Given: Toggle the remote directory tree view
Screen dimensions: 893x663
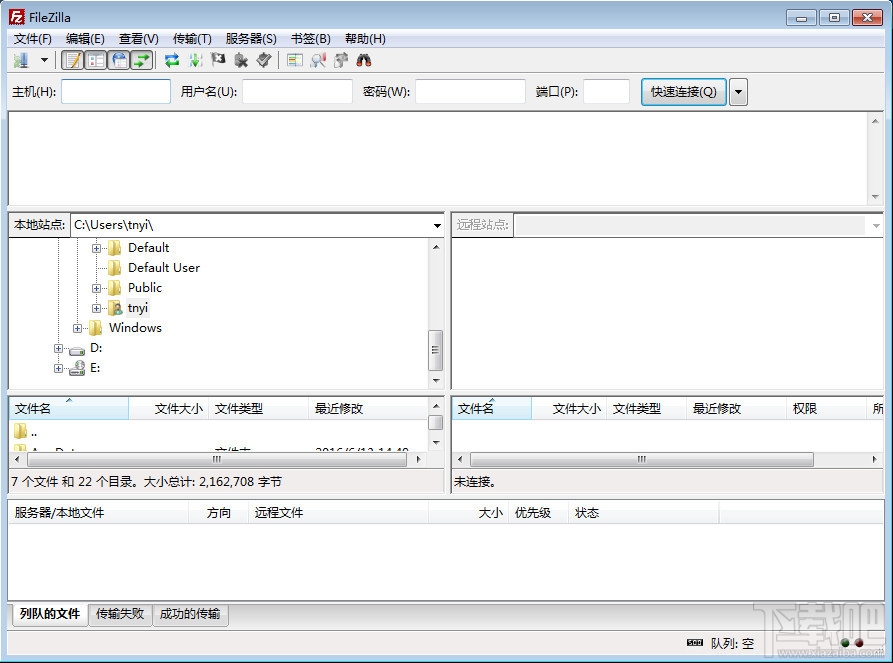Looking at the screenshot, I should (x=119, y=60).
